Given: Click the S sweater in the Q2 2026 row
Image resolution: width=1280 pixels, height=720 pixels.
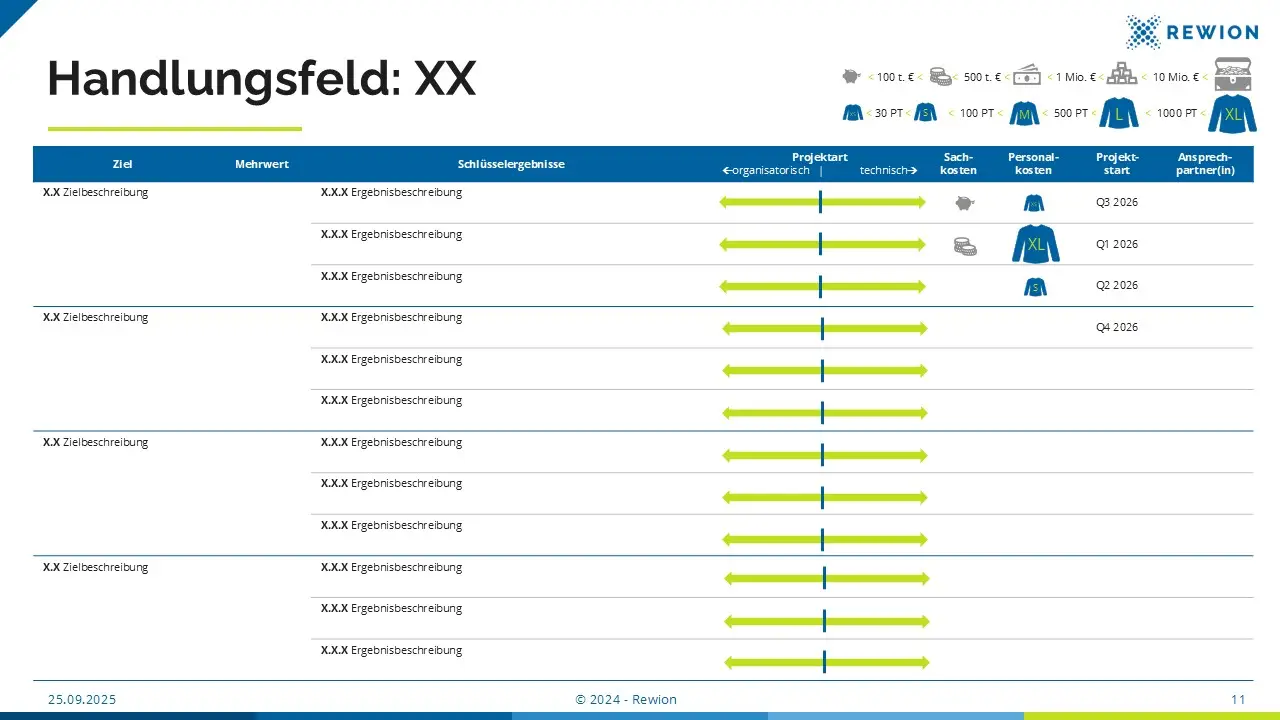Looking at the screenshot, I should click(x=1035, y=287).
